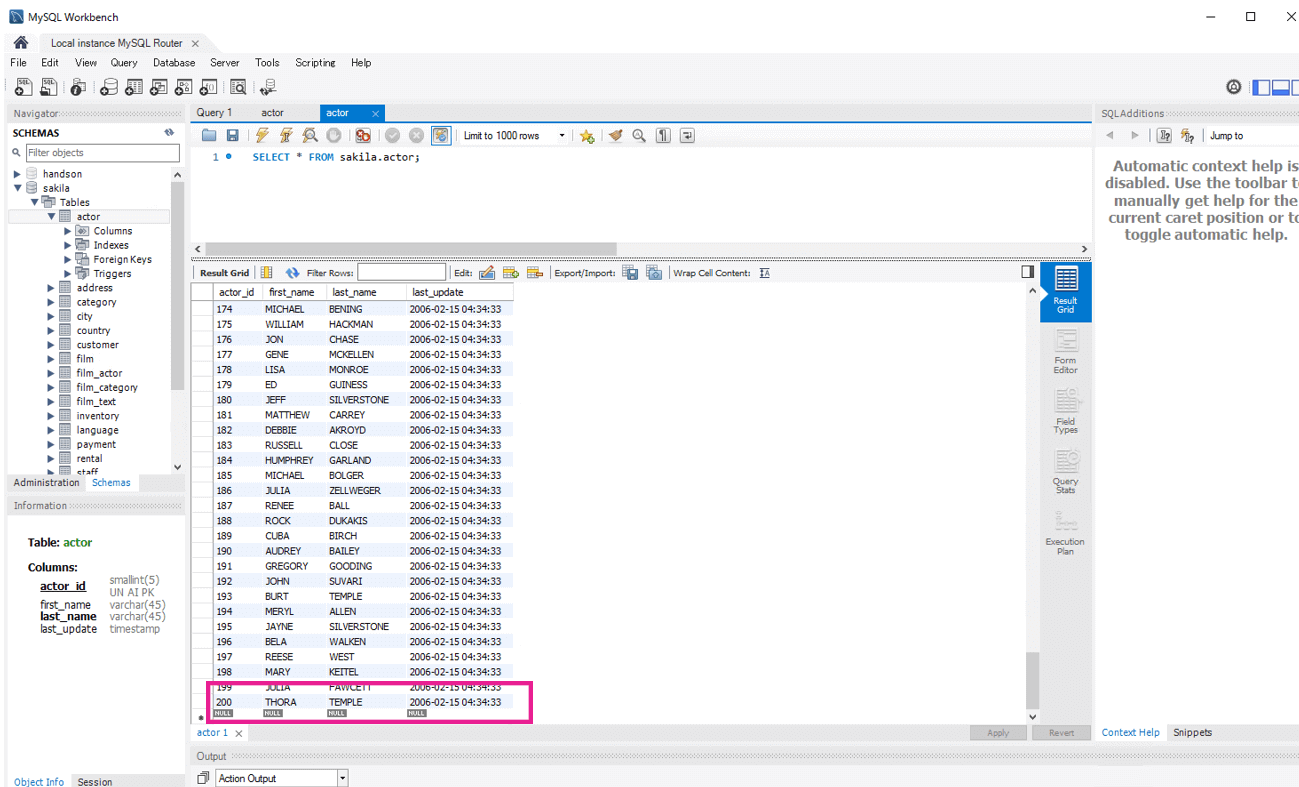
Task: Refresh schemas list icon
Action: [169, 132]
